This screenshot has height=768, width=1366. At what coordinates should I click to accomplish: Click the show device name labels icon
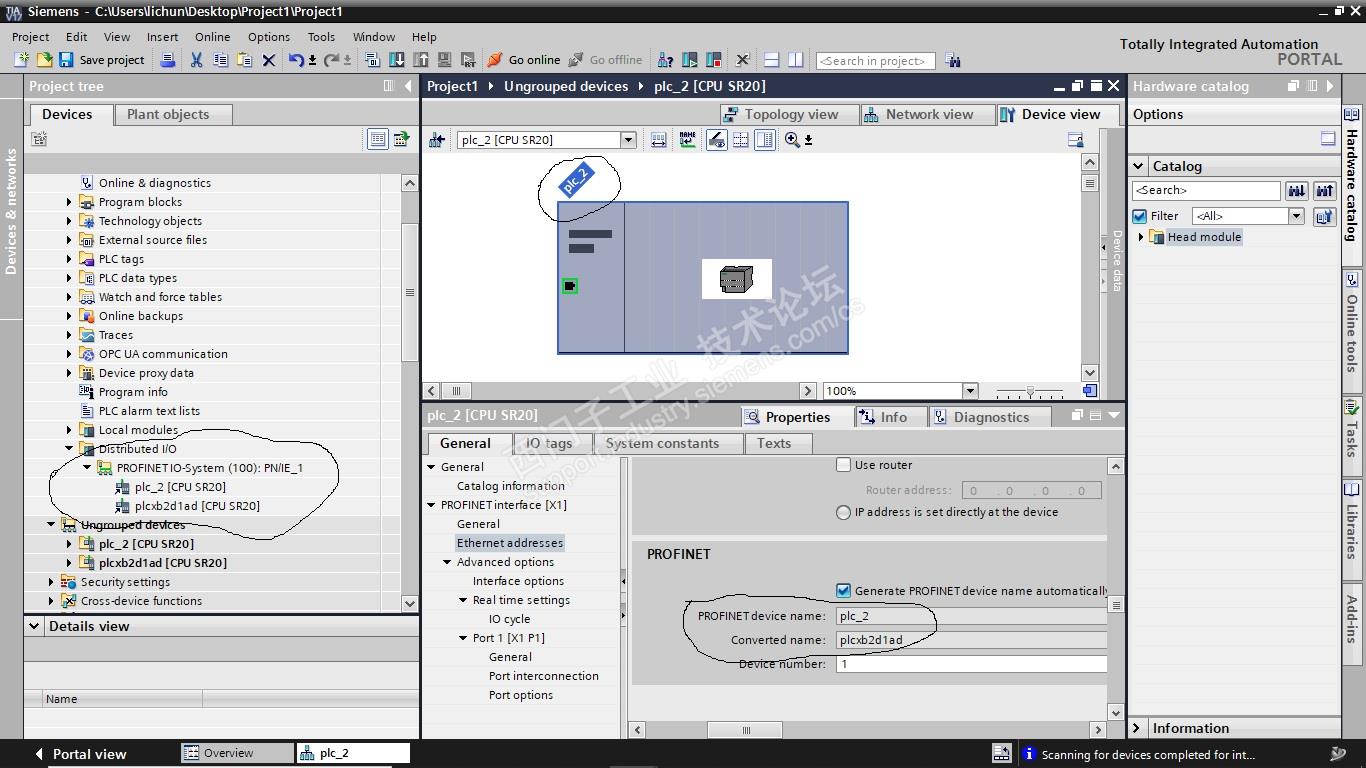pyautogui.click(x=687, y=140)
